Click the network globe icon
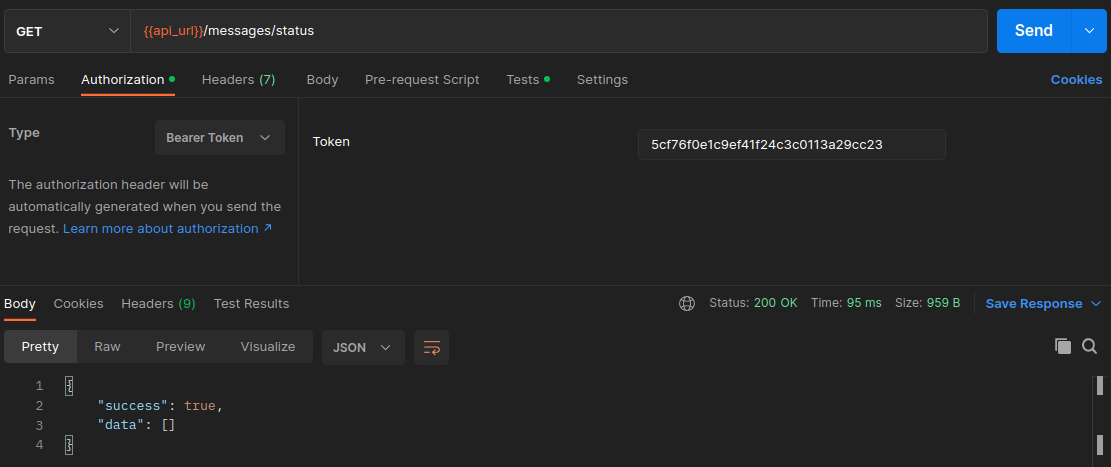 point(686,303)
